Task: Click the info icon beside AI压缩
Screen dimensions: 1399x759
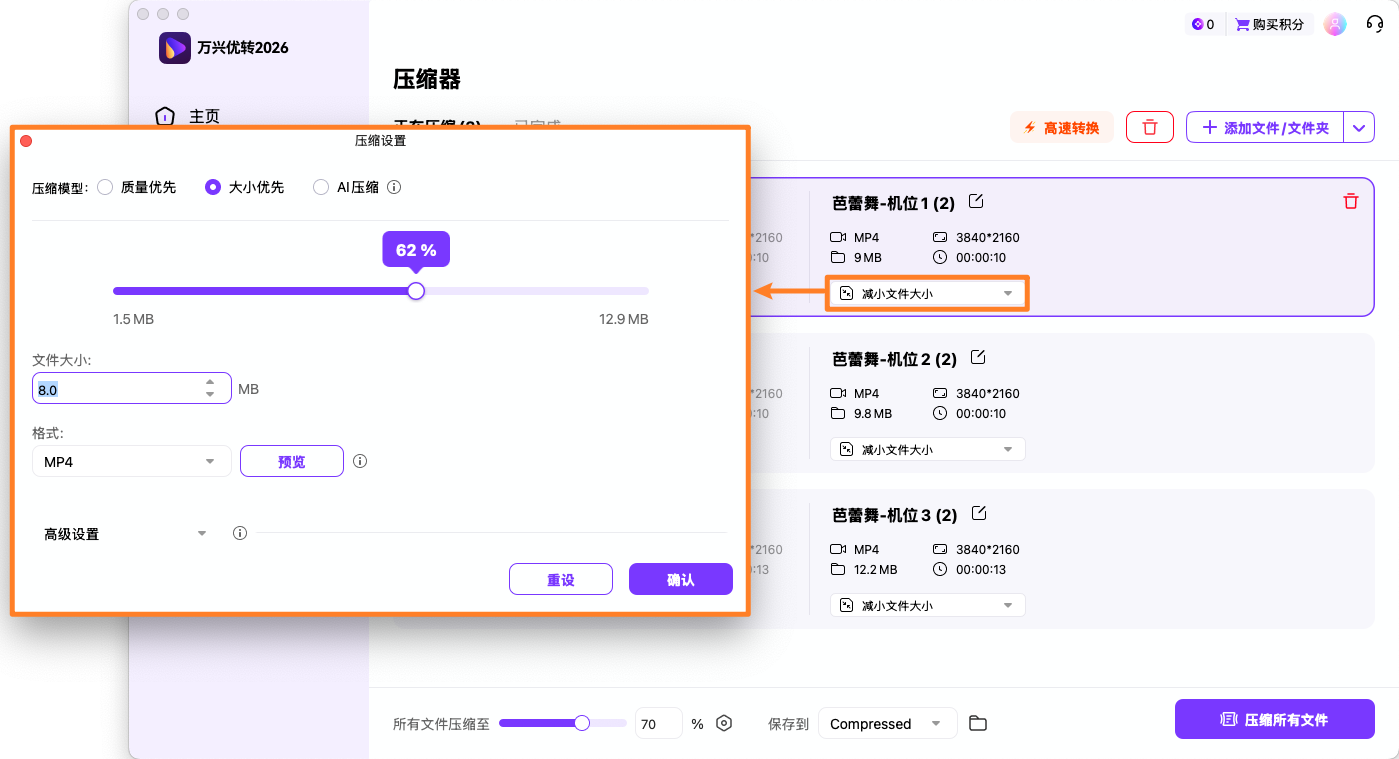Action: 393,187
